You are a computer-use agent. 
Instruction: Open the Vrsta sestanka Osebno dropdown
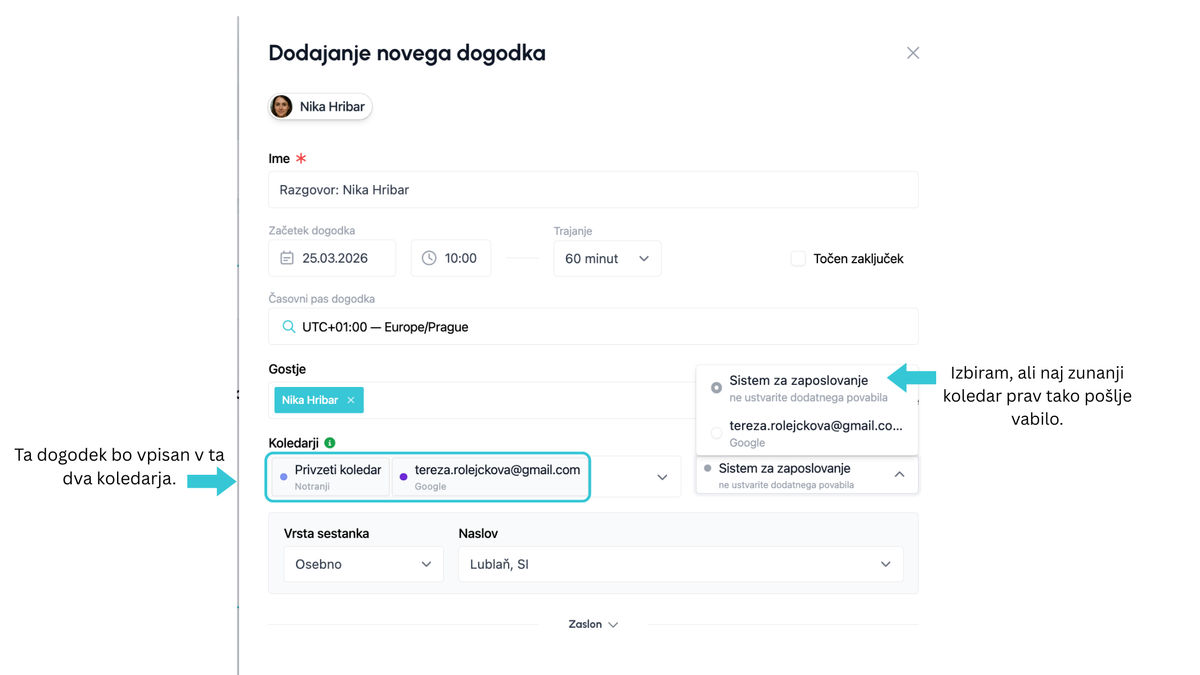[x=363, y=564]
